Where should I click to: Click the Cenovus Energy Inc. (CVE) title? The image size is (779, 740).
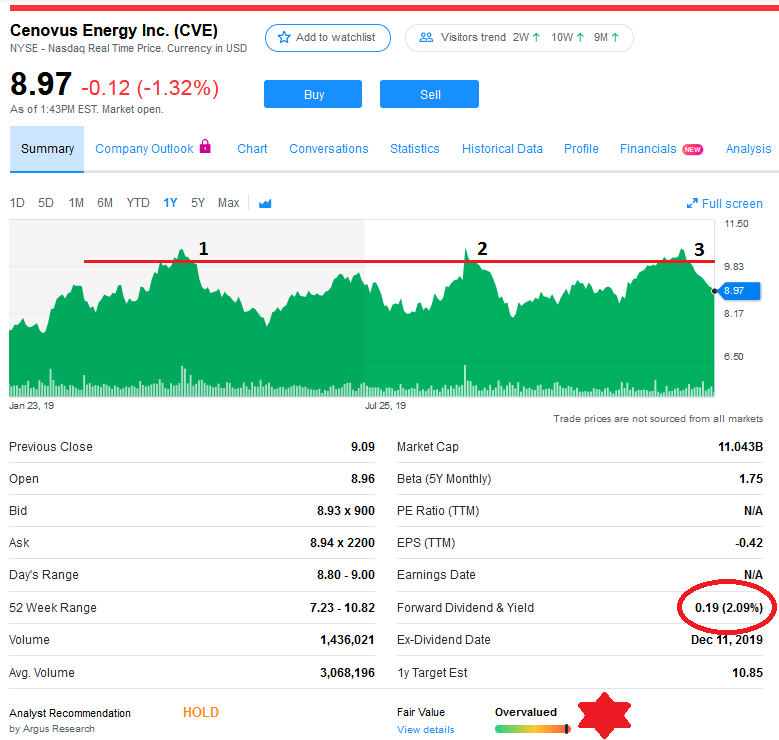click(x=114, y=30)
